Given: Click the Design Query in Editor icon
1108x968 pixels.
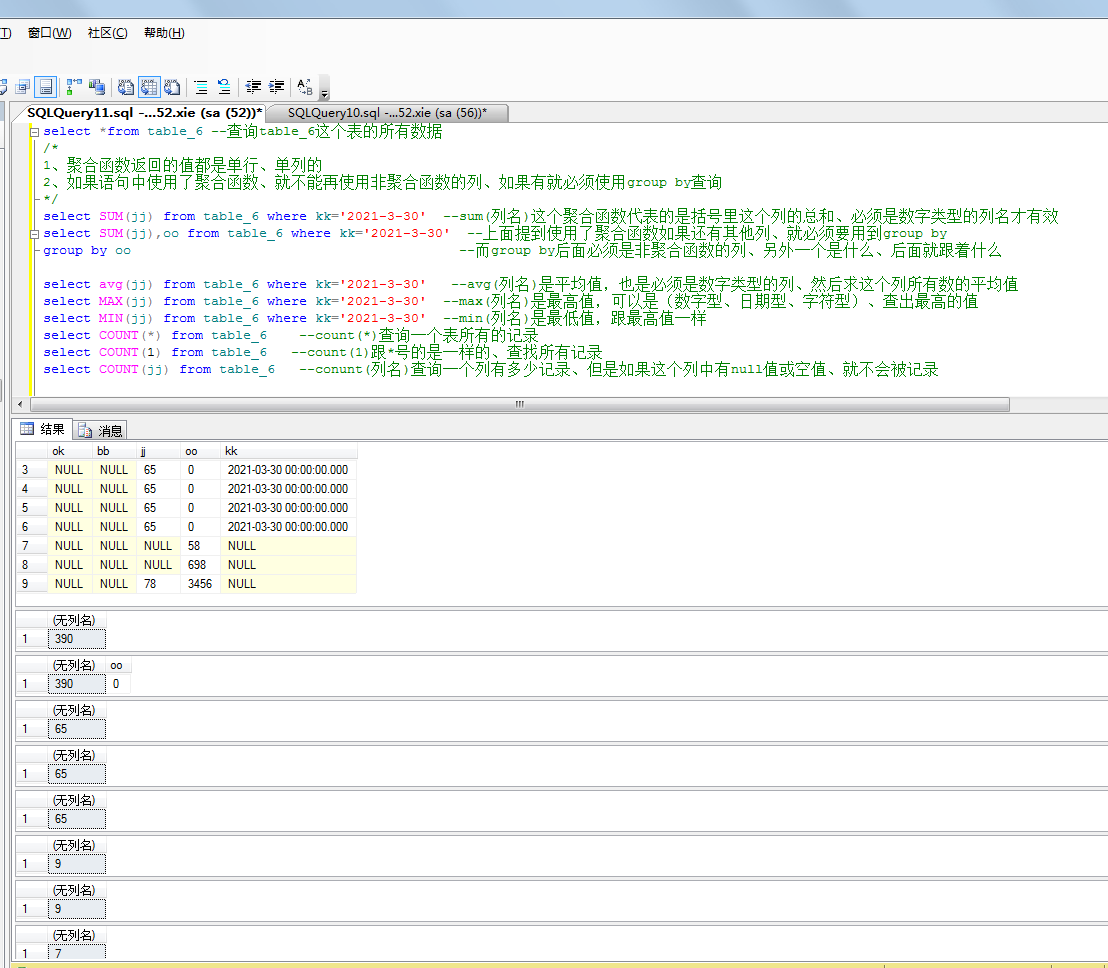Looking at the screenshot, I should coord(23,87).
